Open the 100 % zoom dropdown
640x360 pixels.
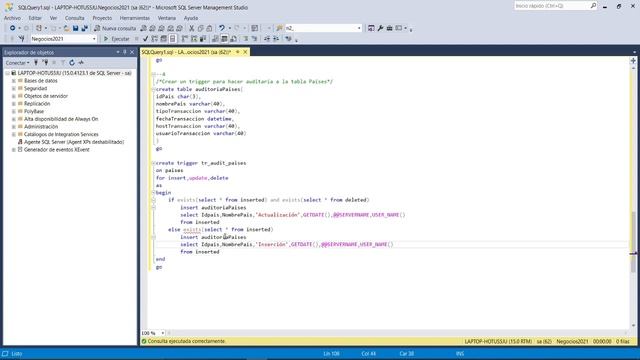[x=162, y=333]
